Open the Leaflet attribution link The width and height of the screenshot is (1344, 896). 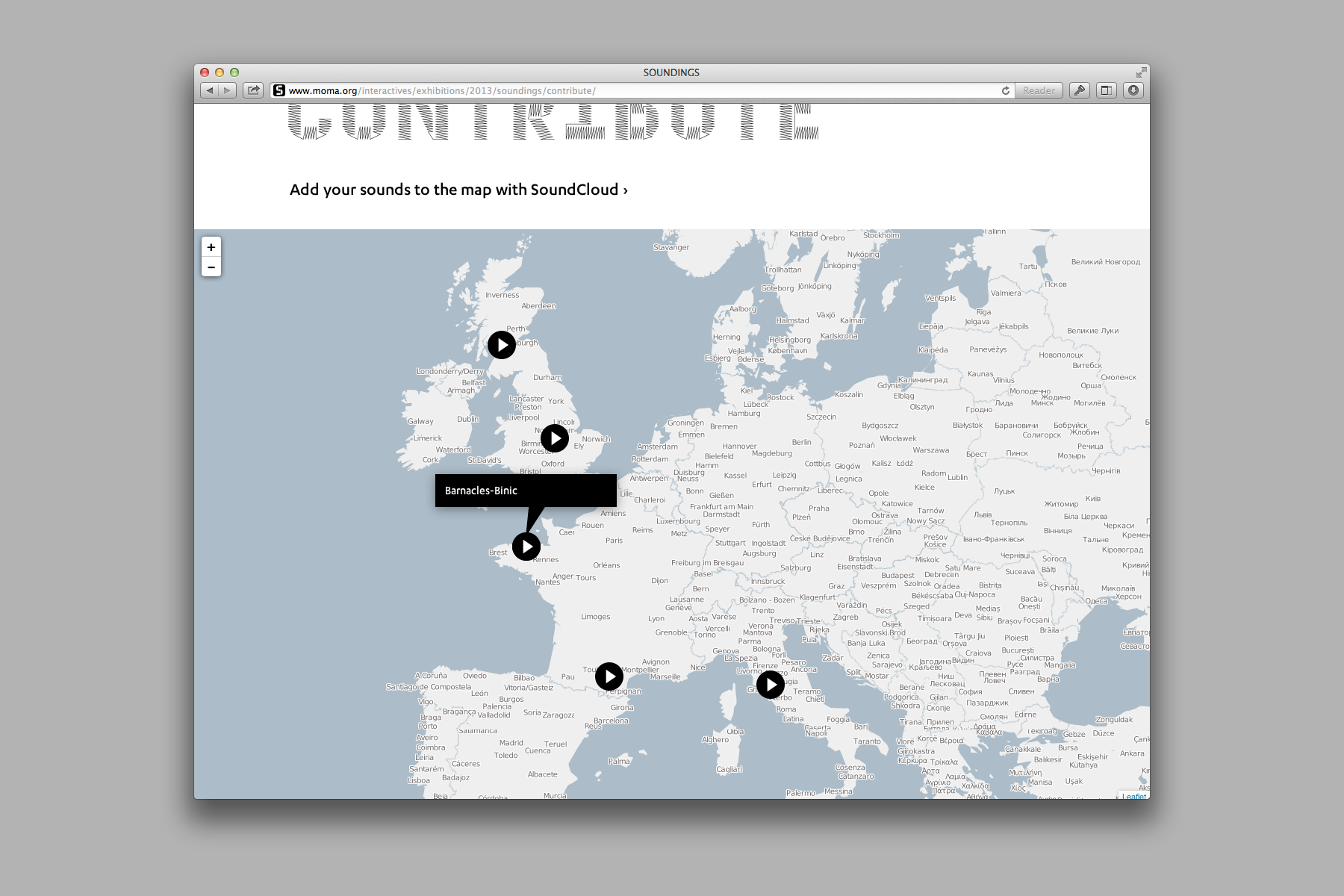coord(1134,796)
